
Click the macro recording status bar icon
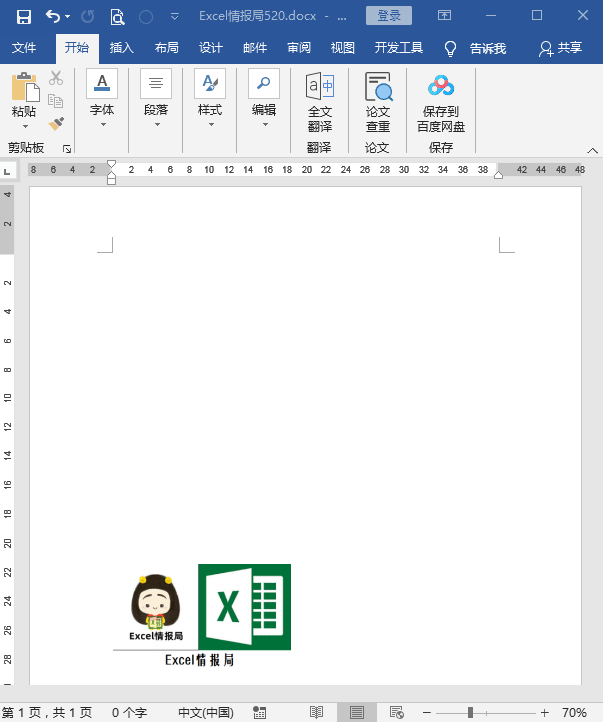pyautogui.click(x=260, y=712)
